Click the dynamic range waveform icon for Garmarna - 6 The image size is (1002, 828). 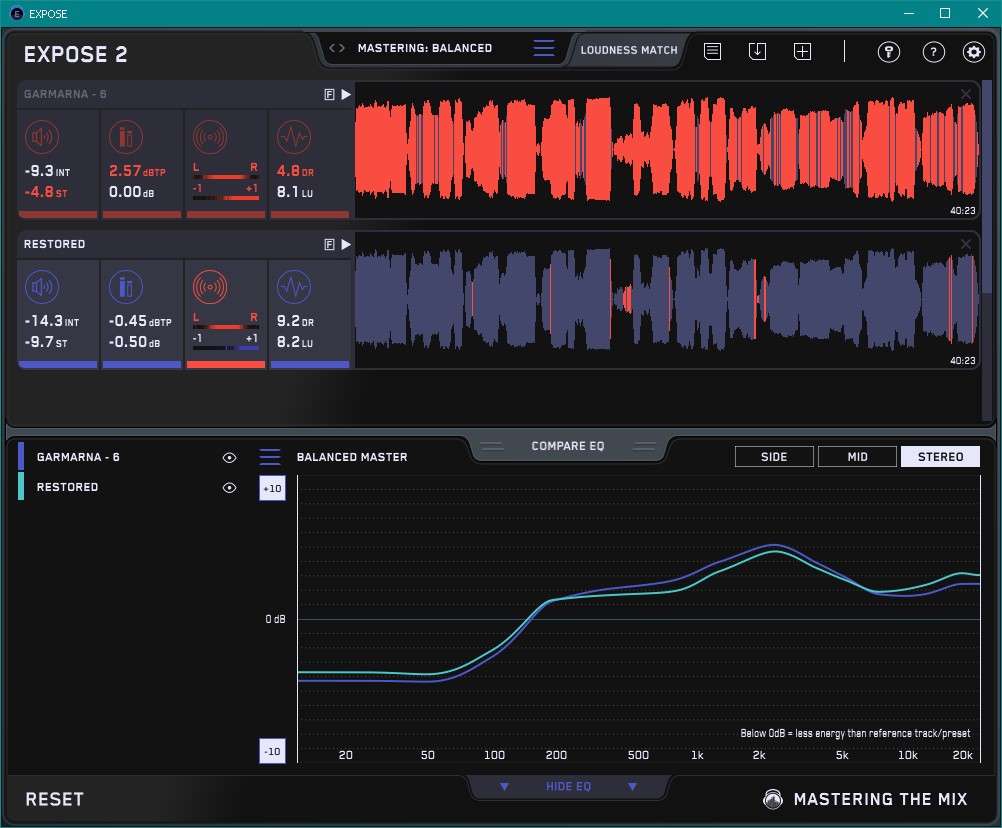click(x=293, y=136)
